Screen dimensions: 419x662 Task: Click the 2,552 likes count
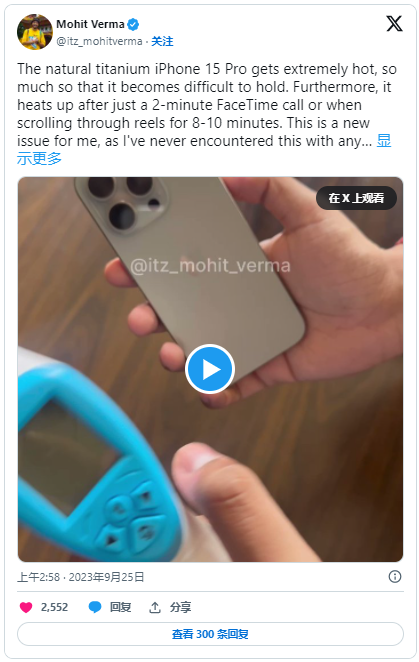[x=54, y=607]
